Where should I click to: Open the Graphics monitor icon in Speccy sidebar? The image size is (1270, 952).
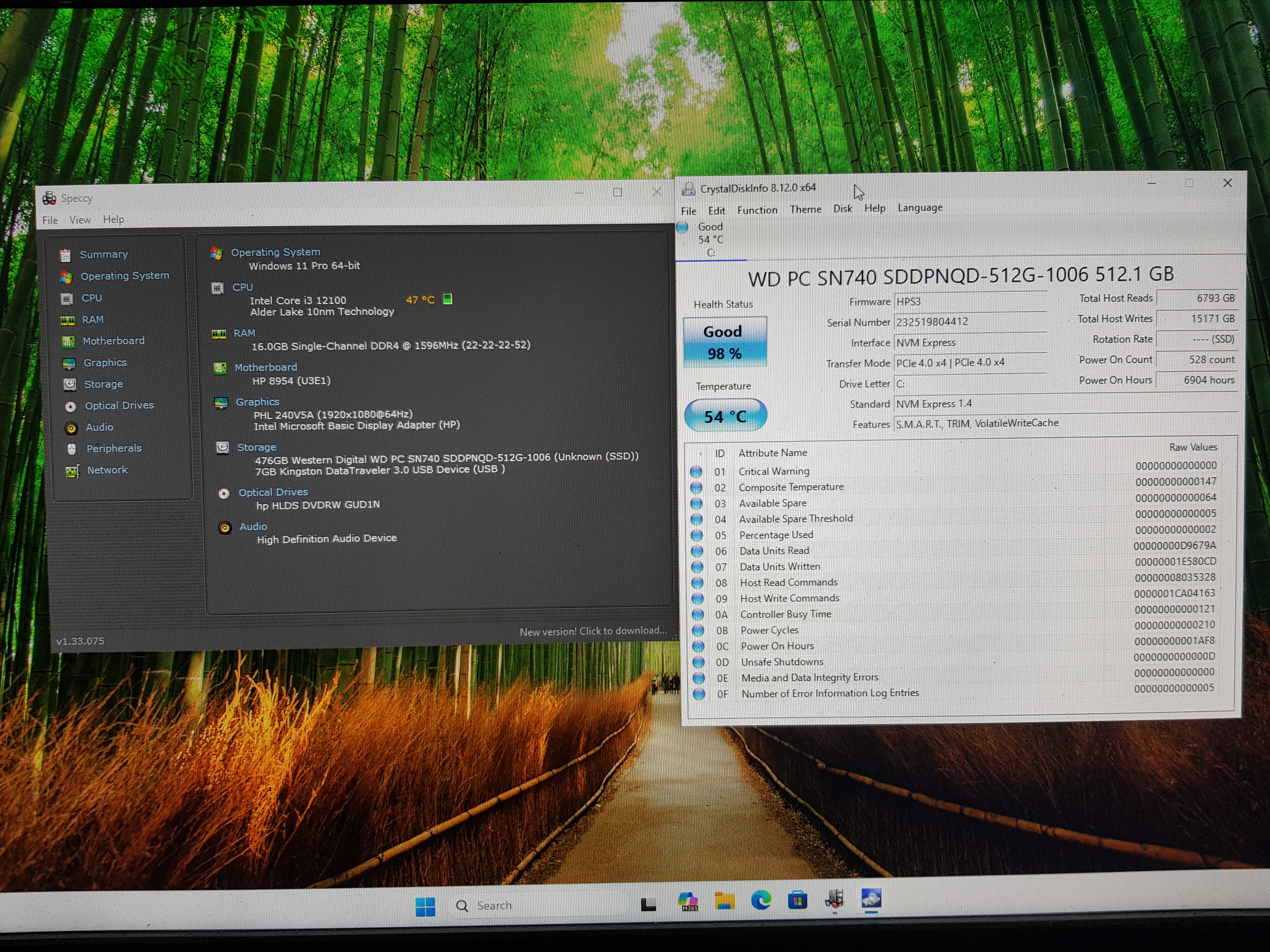(x=69, y=363)
